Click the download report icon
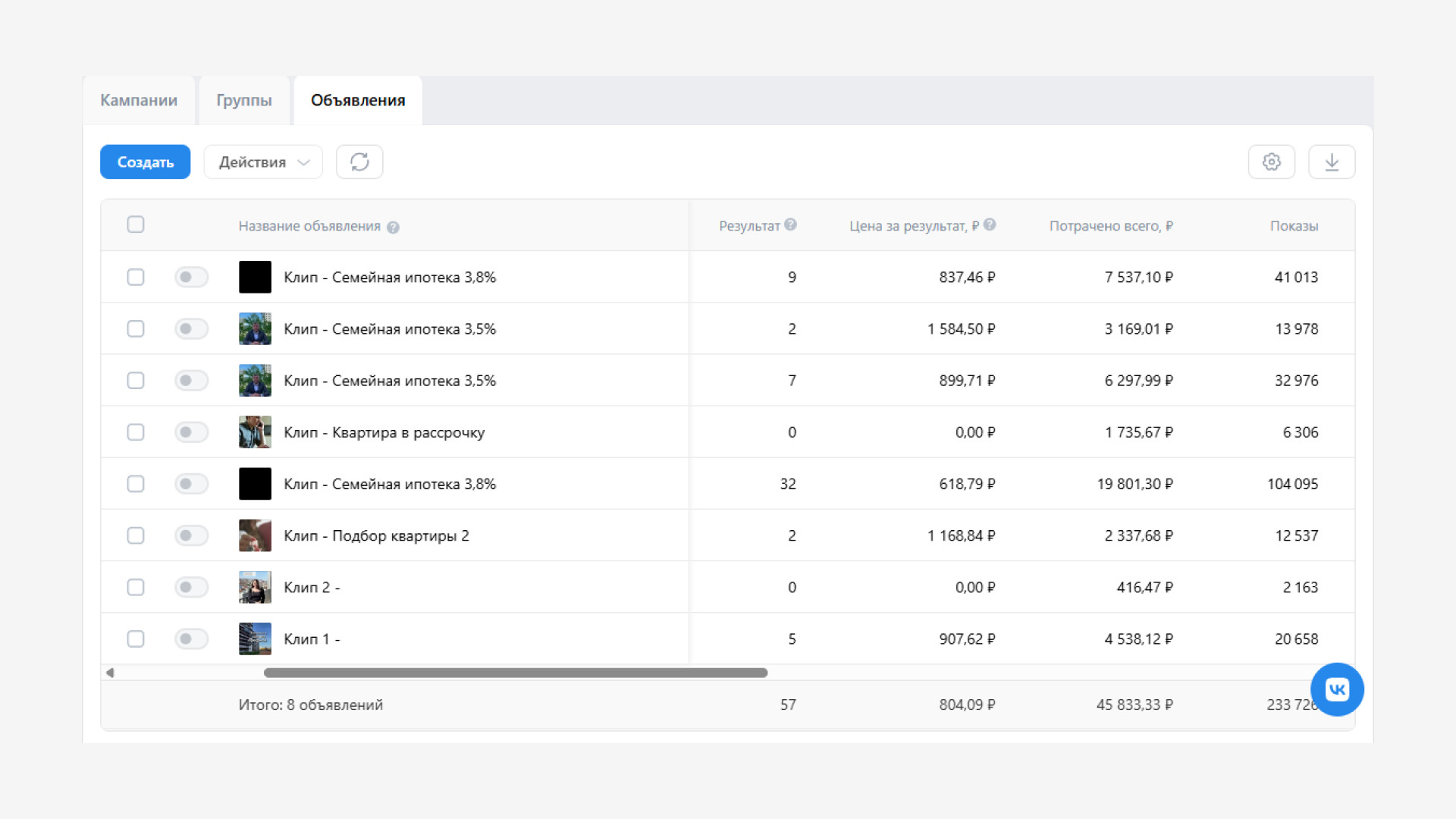Viewport: 1456px width, 819px height. click(1332, 162)
